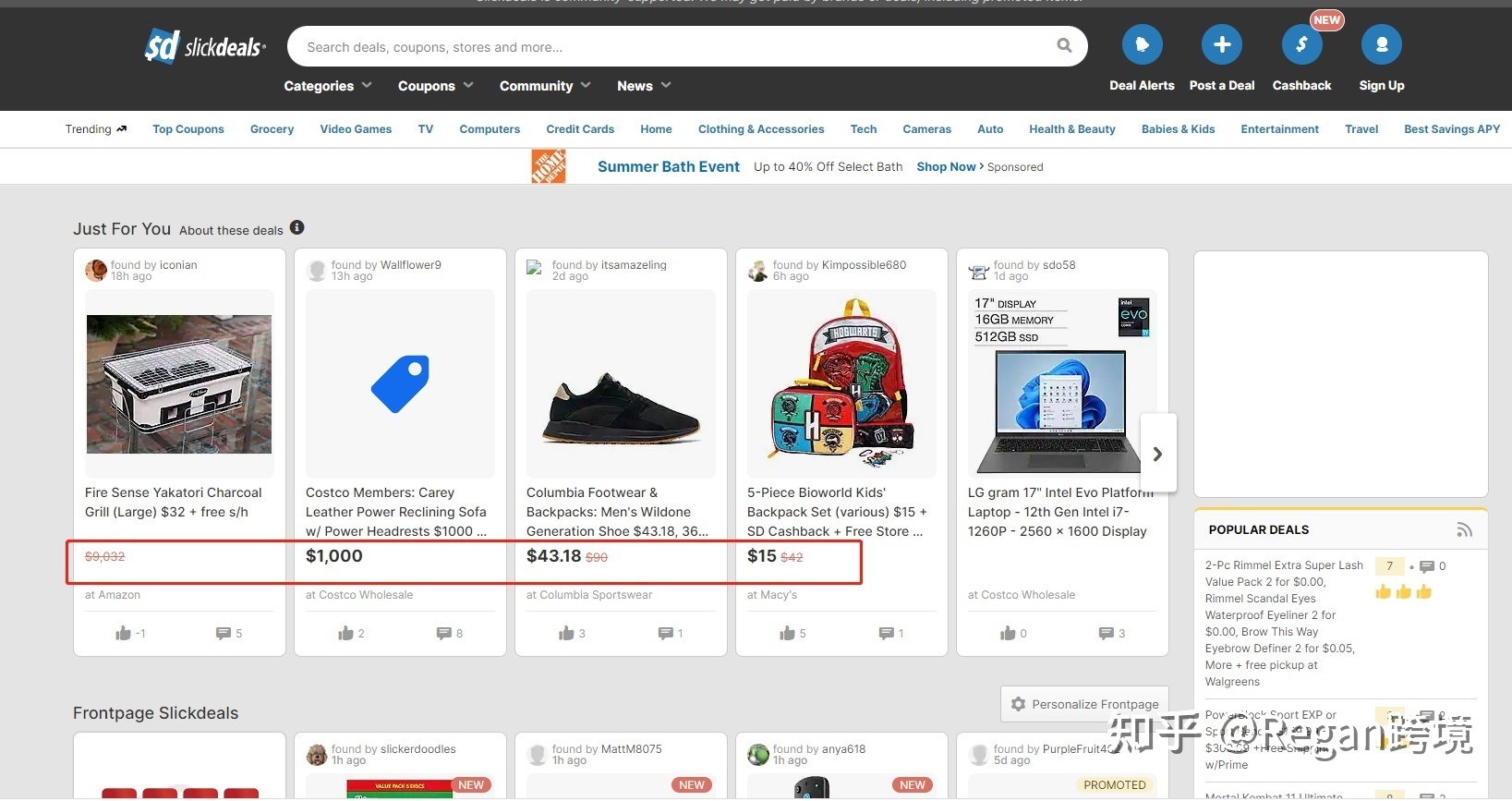Like the LG gram laptop deal
Screen dimensions: 1512x801
[1008, 633]
